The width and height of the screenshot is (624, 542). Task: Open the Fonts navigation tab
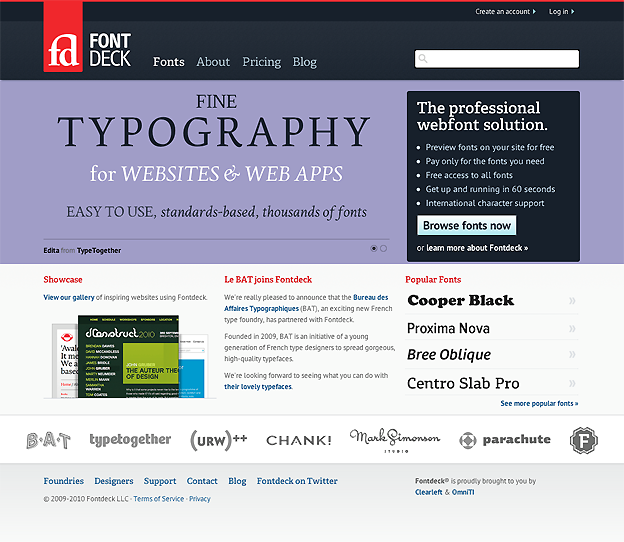pyautogui.click(x=169, y=62)
